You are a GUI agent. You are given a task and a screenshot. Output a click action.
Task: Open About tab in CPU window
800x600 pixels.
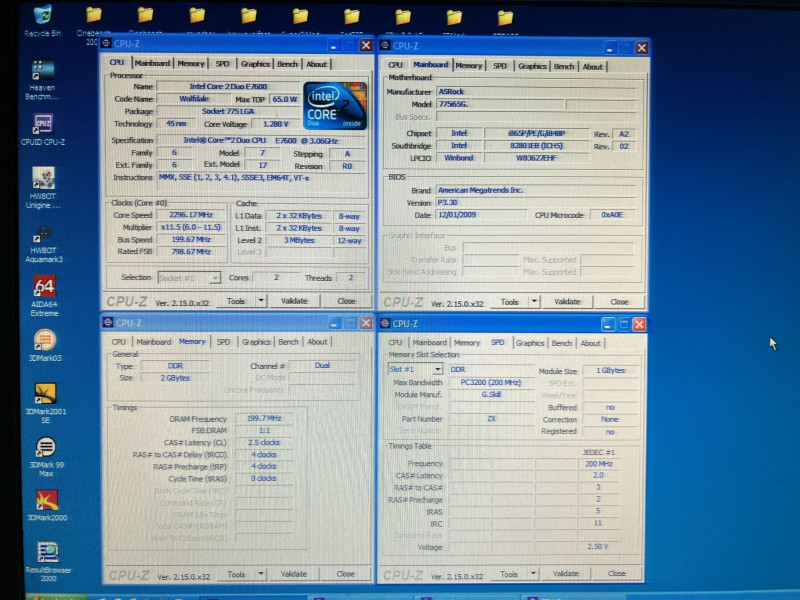(x=316, y=64)
